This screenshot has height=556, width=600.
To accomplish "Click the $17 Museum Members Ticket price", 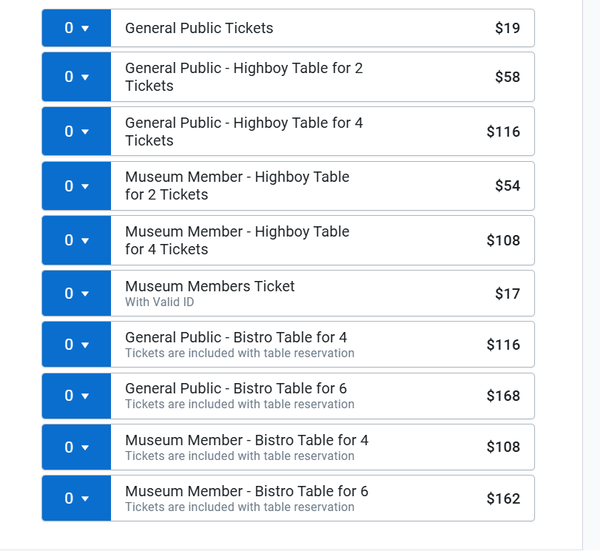I will pyautogui.click(x=507, y=293).
